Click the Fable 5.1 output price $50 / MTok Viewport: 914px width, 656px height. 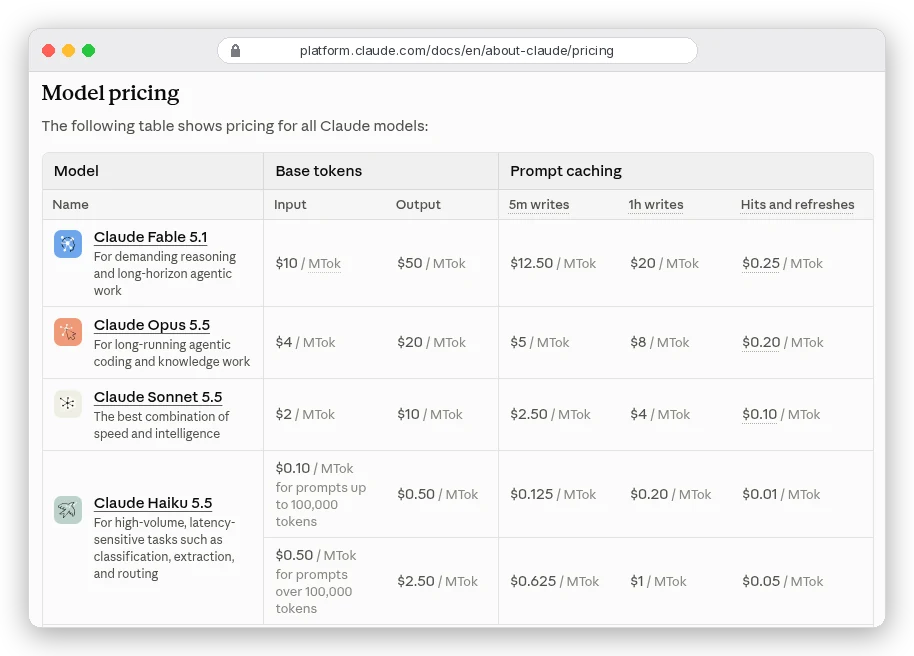[431, 264]
